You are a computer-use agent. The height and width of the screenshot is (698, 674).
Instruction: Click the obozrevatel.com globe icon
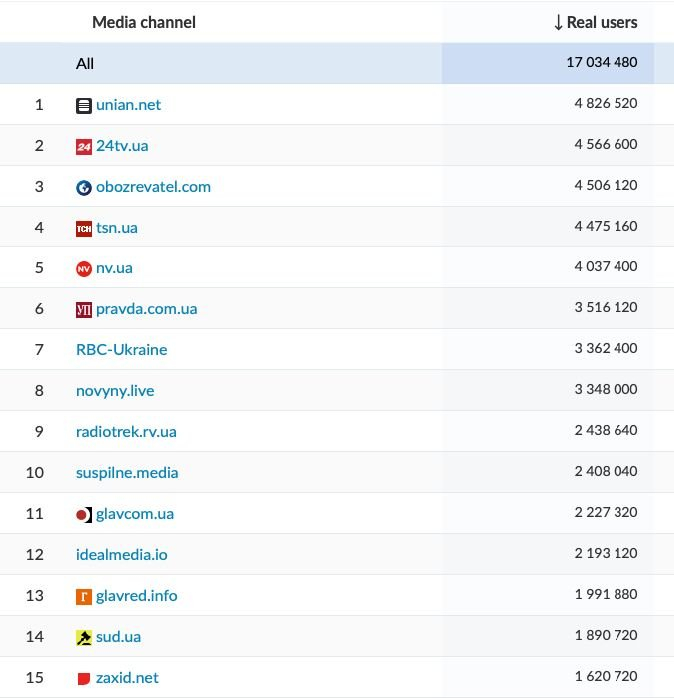click(84, 187)
